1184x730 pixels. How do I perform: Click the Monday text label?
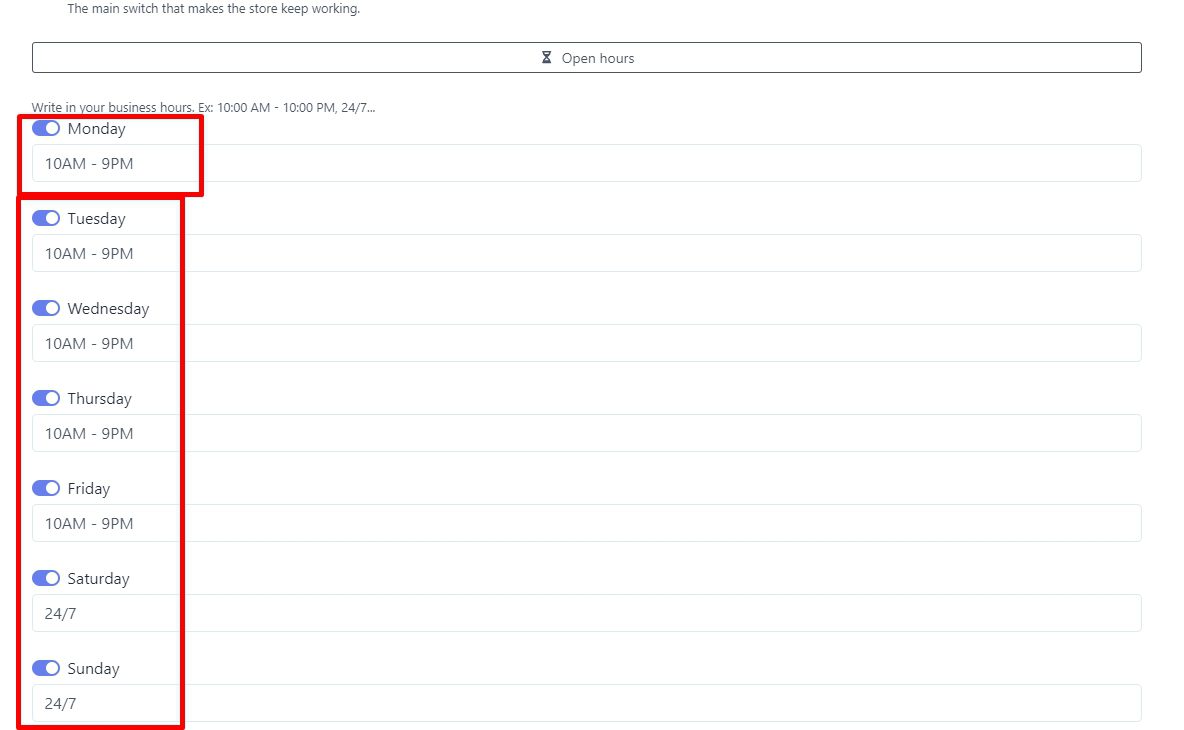[x=97, y=129]
